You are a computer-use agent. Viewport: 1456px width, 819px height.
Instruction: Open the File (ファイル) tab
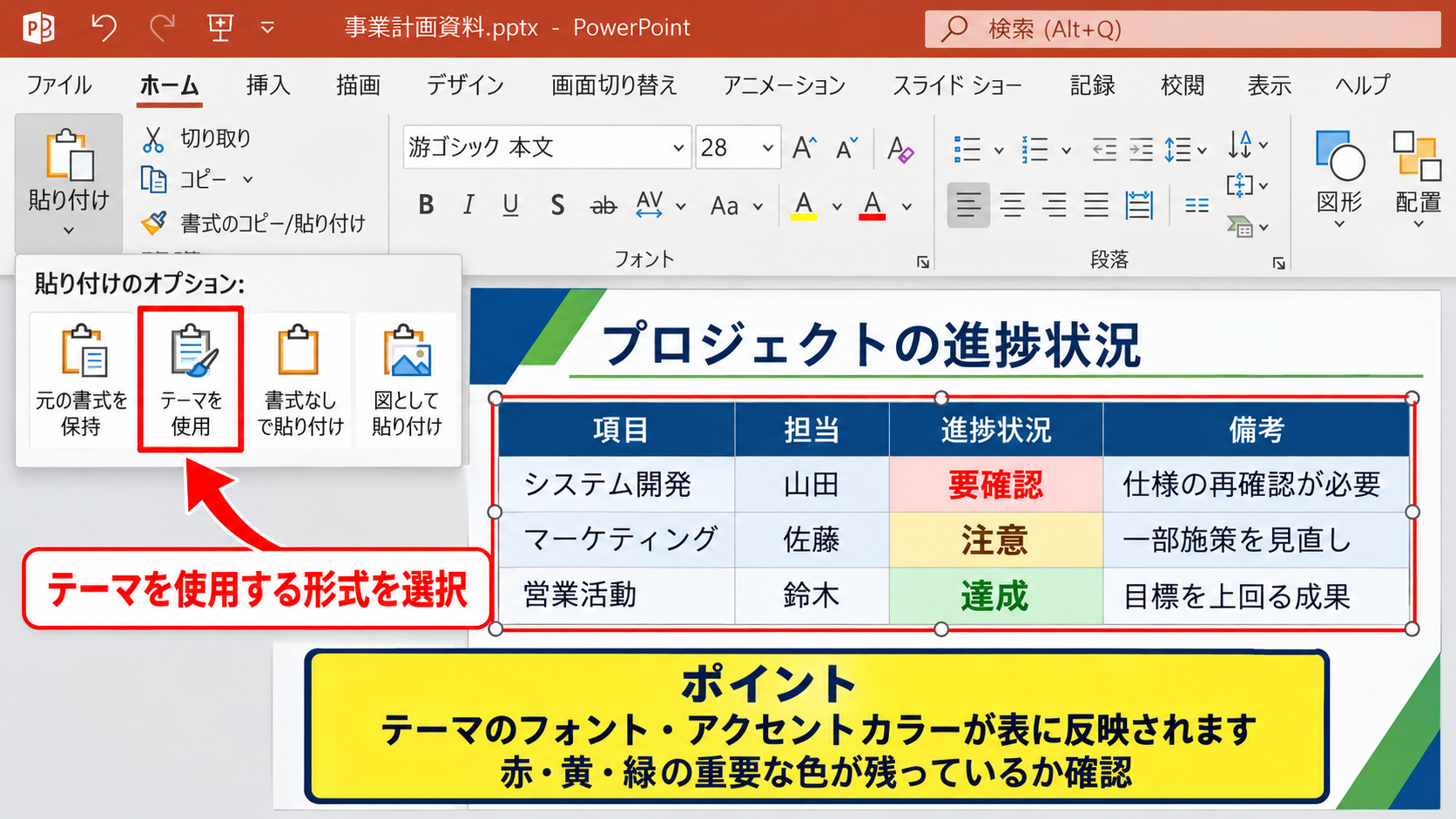pos(58,85)
